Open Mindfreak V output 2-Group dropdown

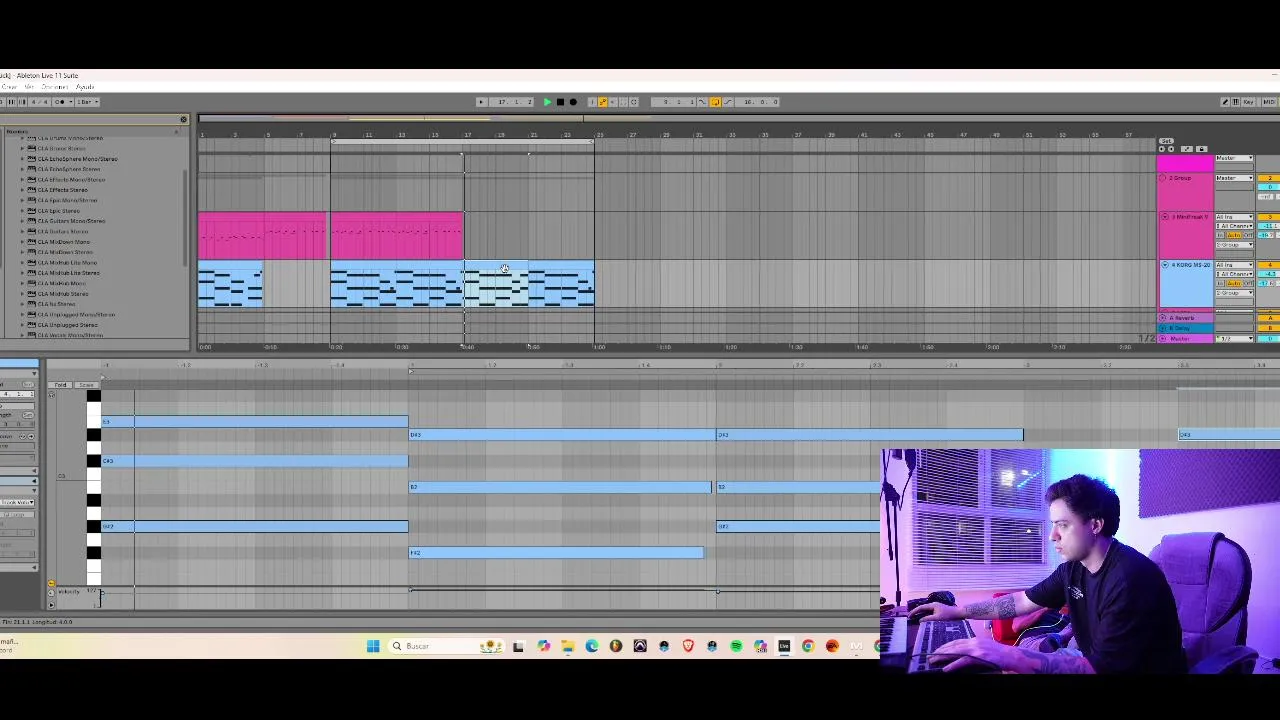tap(1235, 245)
